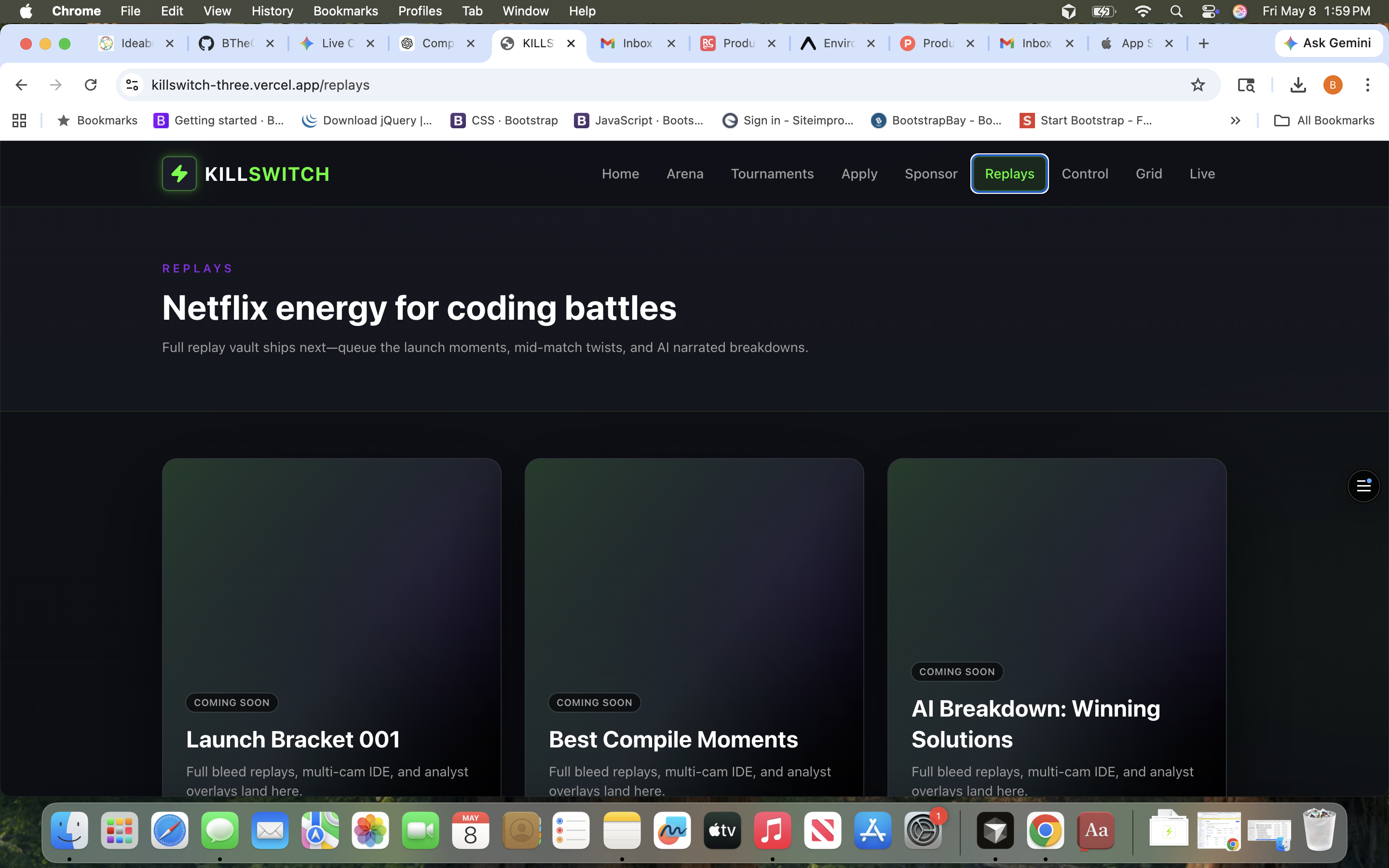Open Maps in the dock
The height and width of the screenshot is (868, 1389).
(320, 830)
